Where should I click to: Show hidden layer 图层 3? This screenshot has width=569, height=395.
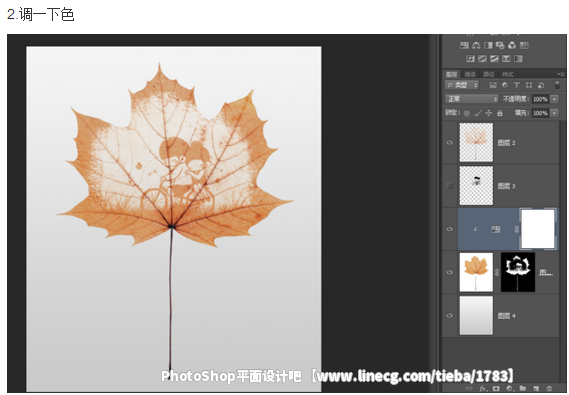pyautogui.click(x=450, y=186)
